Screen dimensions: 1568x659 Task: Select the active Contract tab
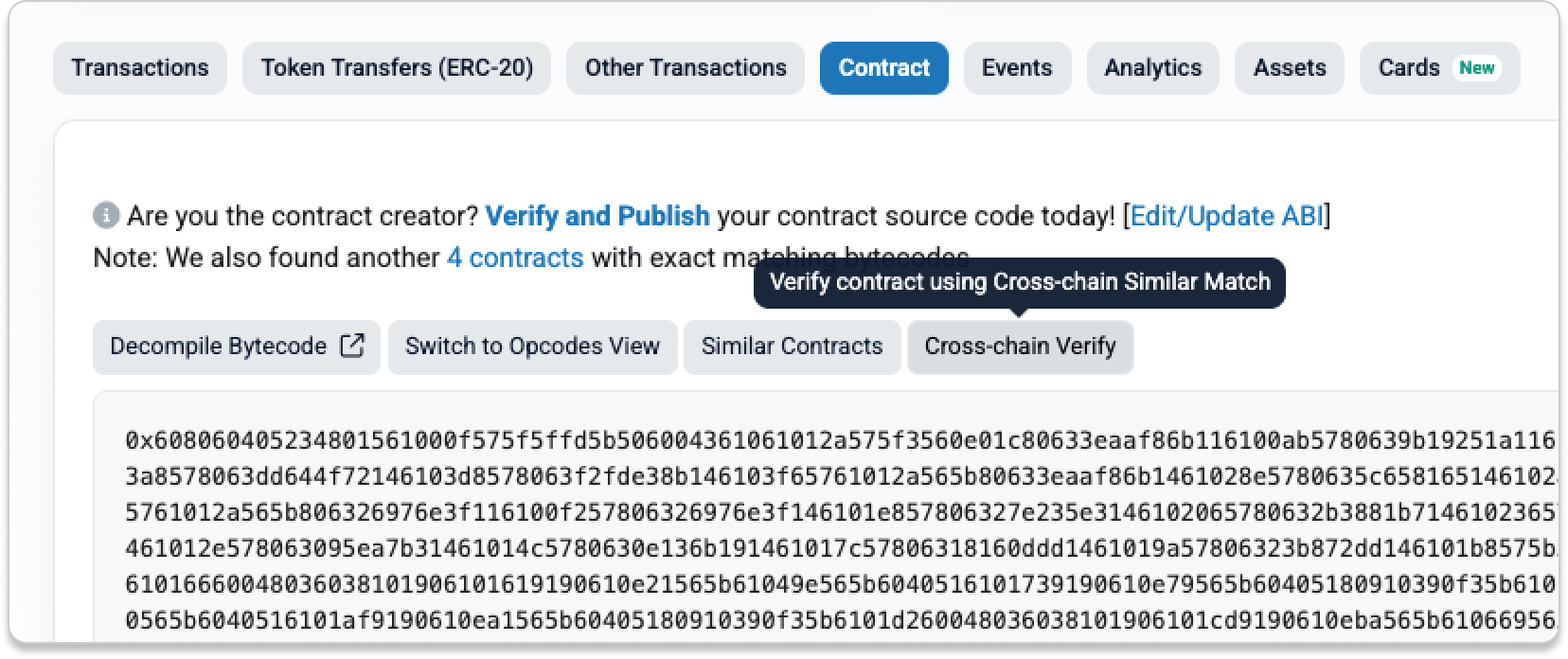click(x=883, y=68)
